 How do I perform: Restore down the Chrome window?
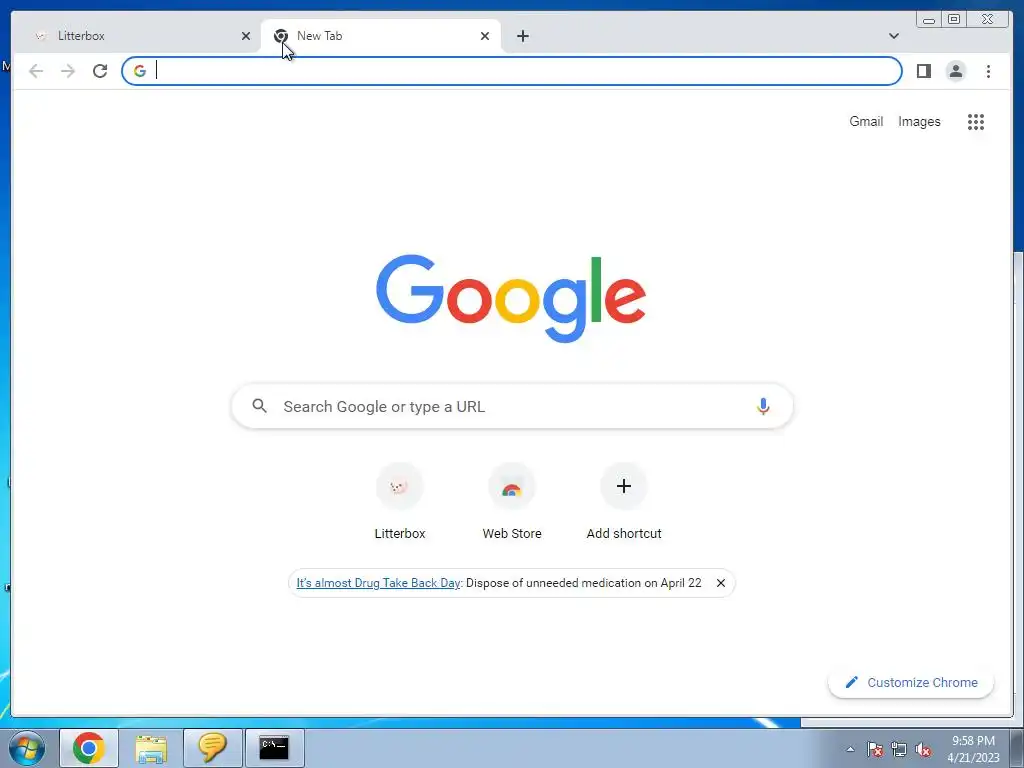(x=953, y=19)
